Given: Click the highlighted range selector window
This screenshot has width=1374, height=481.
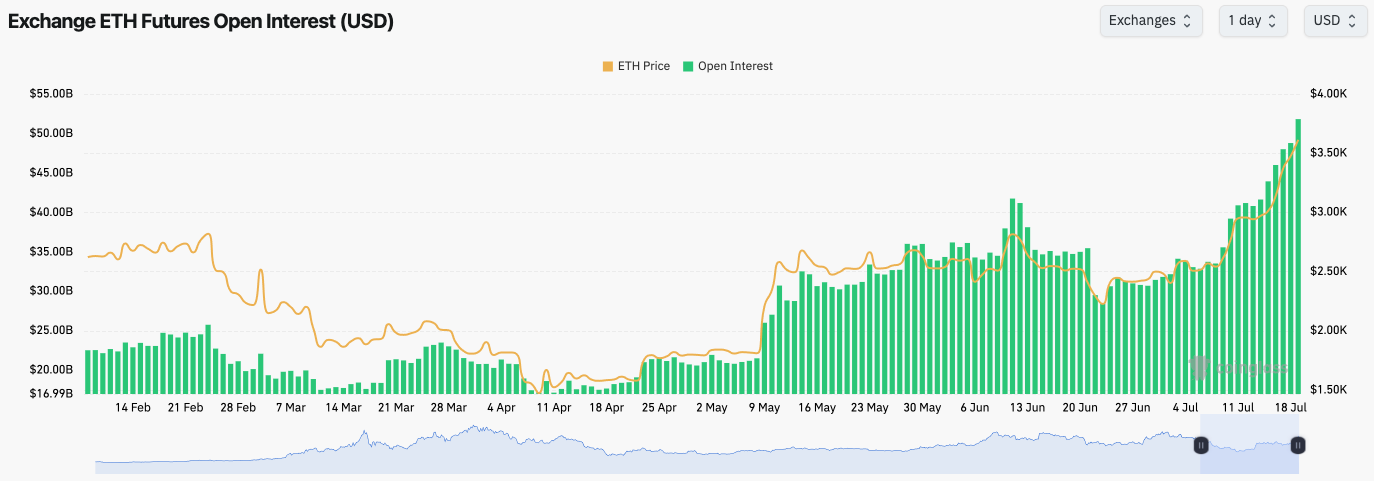Looking at the screenshot, I should 1250,444.
